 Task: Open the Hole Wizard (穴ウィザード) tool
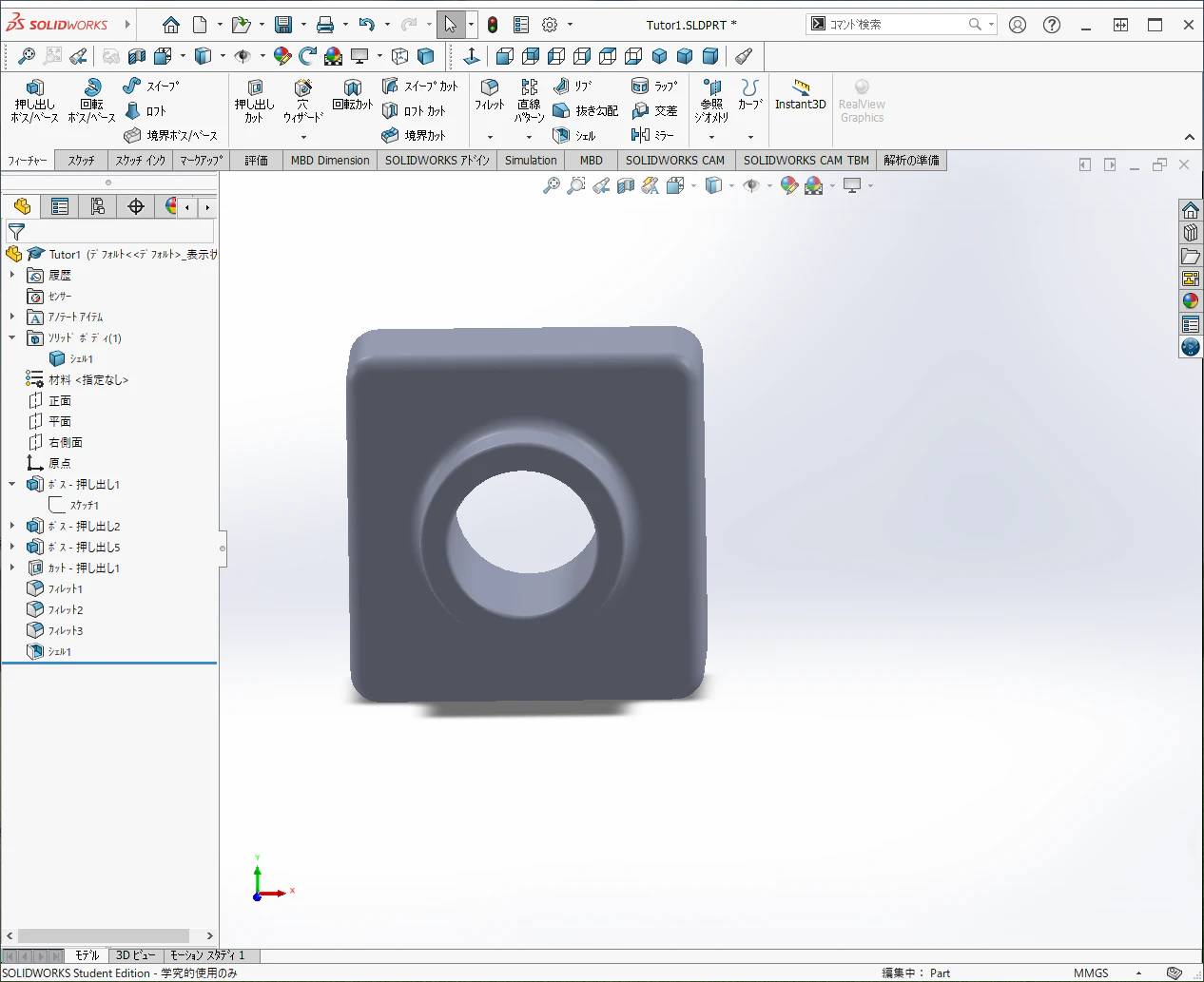[x=302, y=102]
